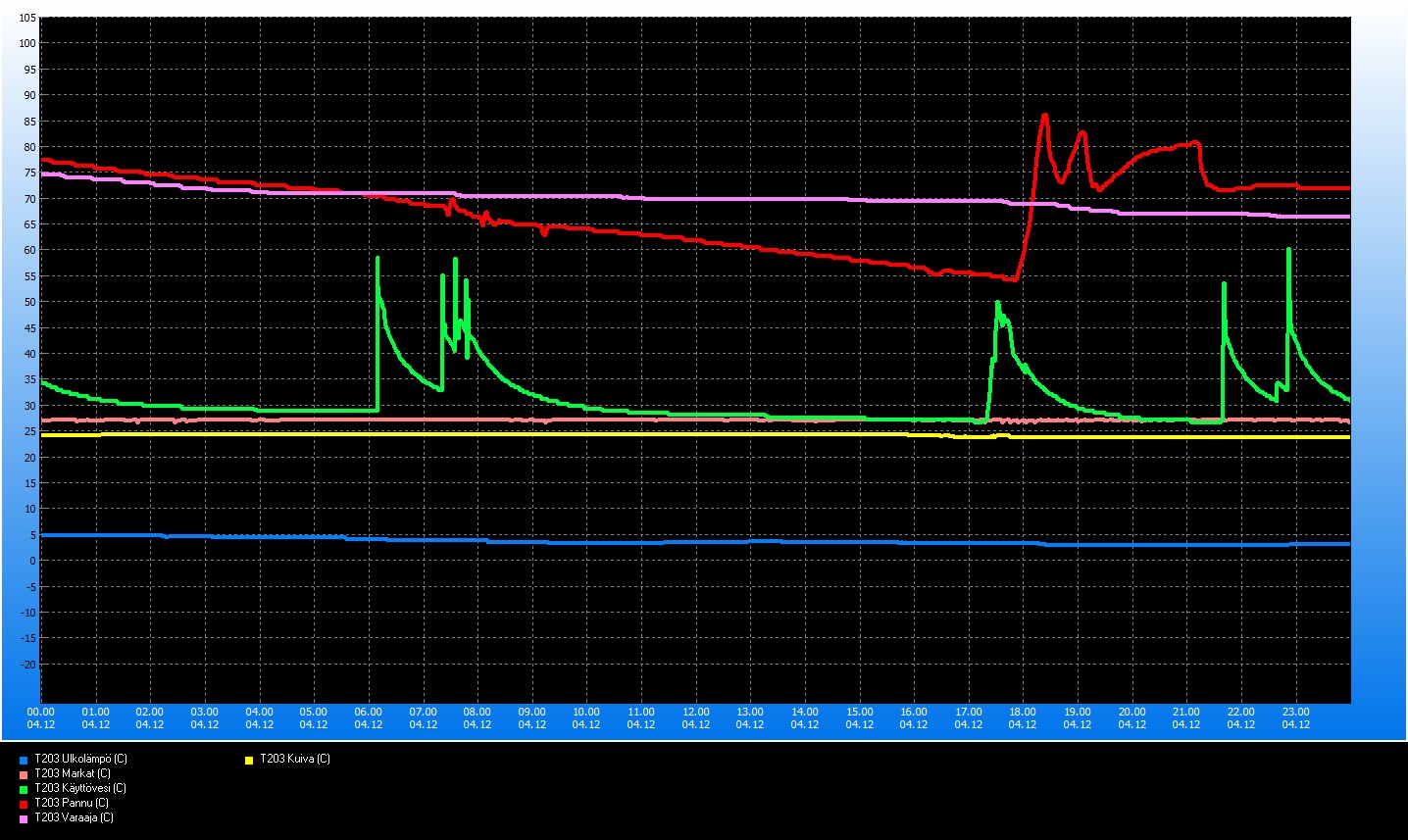The width and height of the screenshot is (1408, 840).
Task: Select the T203 Ulkolämpö (C) legend label
Action: pyautogui.click(x=80, y=759)
